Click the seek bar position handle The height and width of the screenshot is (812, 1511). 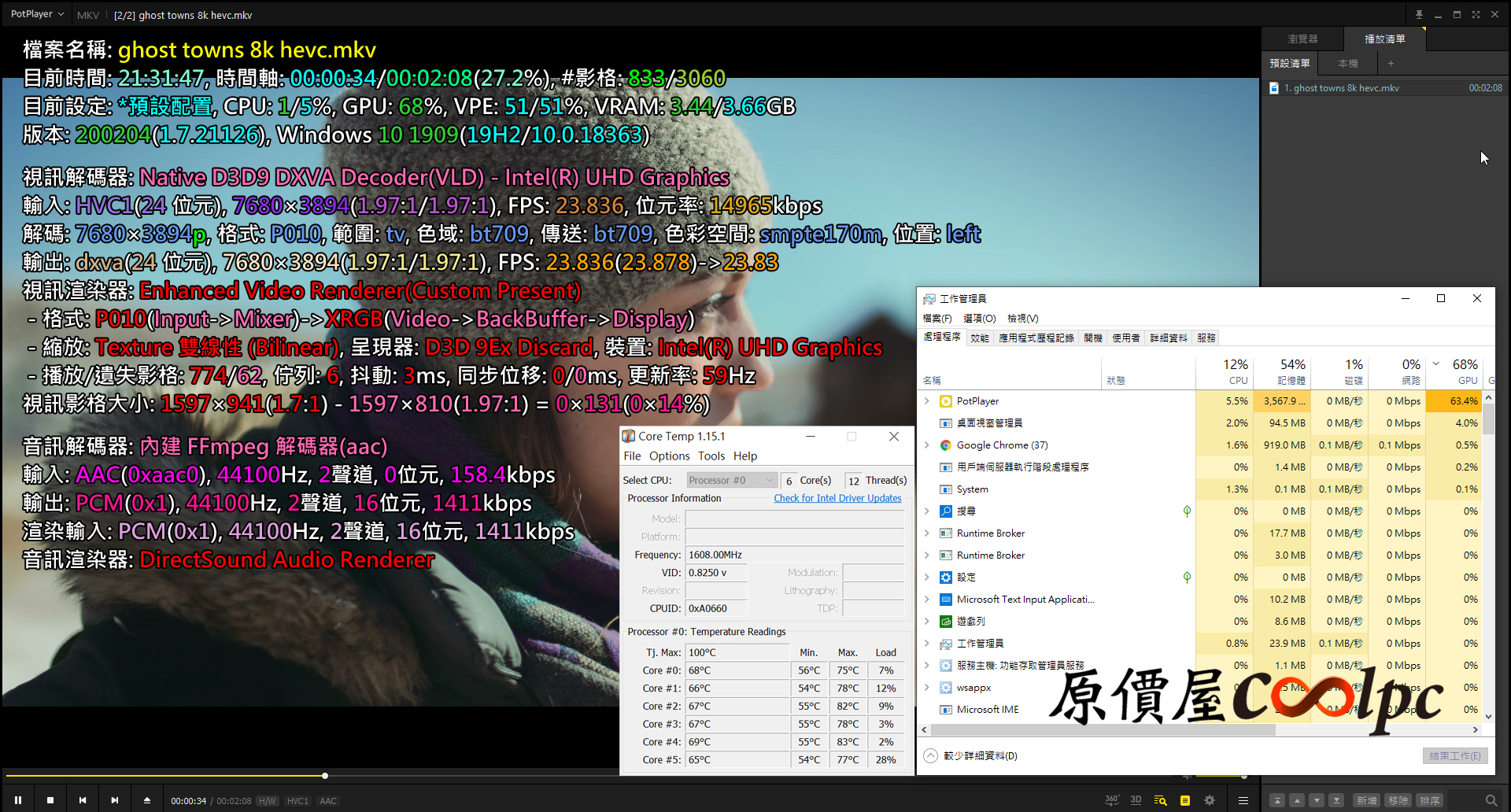pos(324,776)
